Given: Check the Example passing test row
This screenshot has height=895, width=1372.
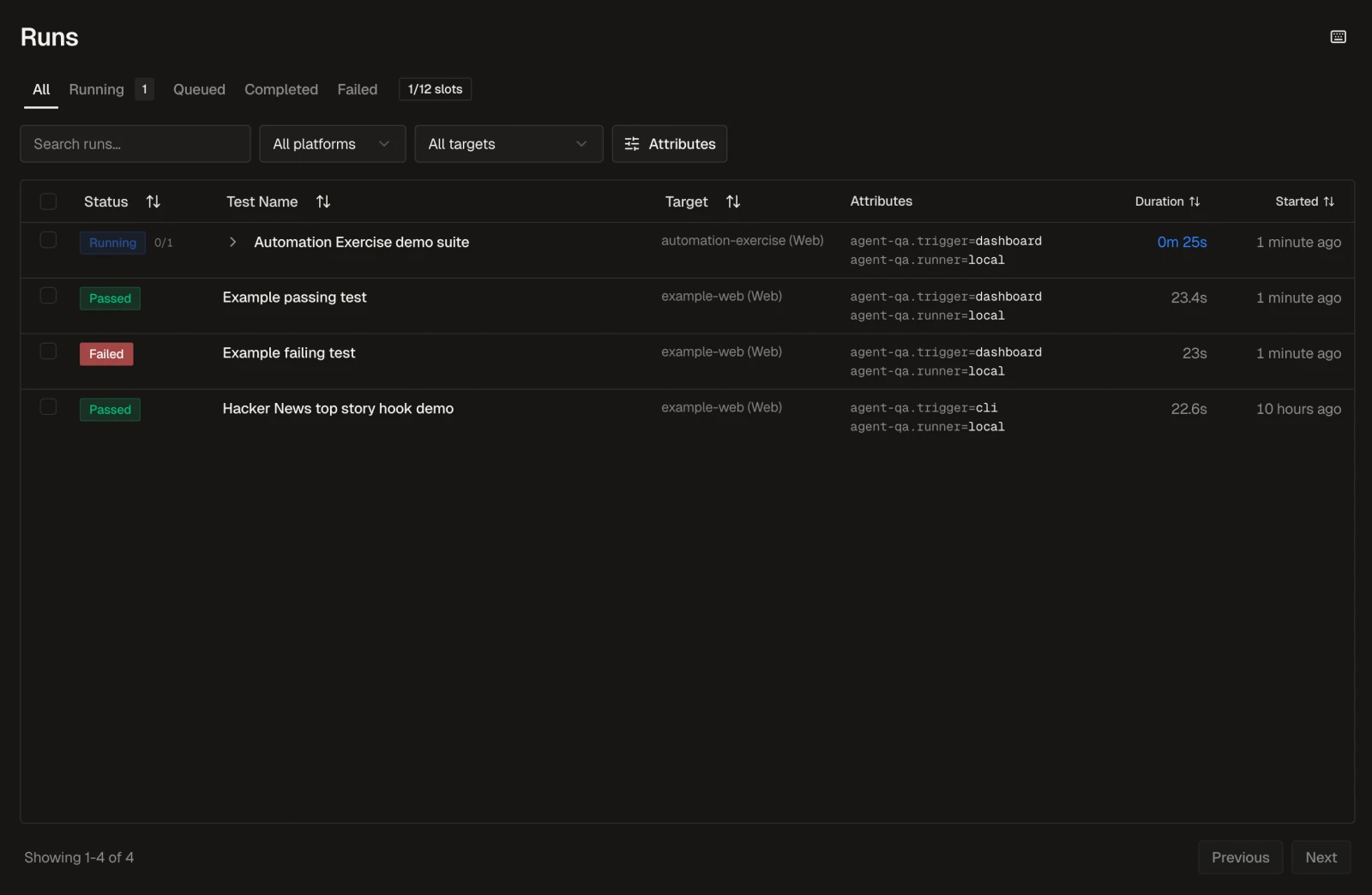Looking at the screenshot, I should click(48, 296).
